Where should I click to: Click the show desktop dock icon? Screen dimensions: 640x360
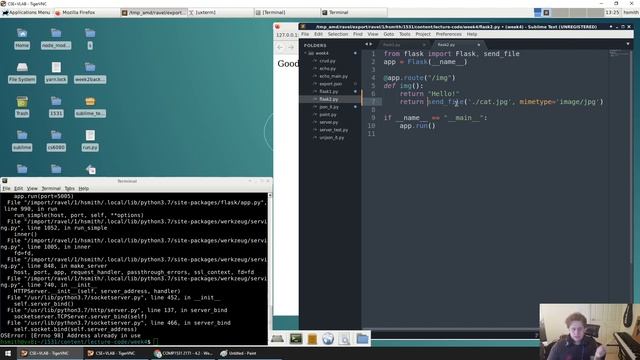pyautogui.click(x=278, y=338)
